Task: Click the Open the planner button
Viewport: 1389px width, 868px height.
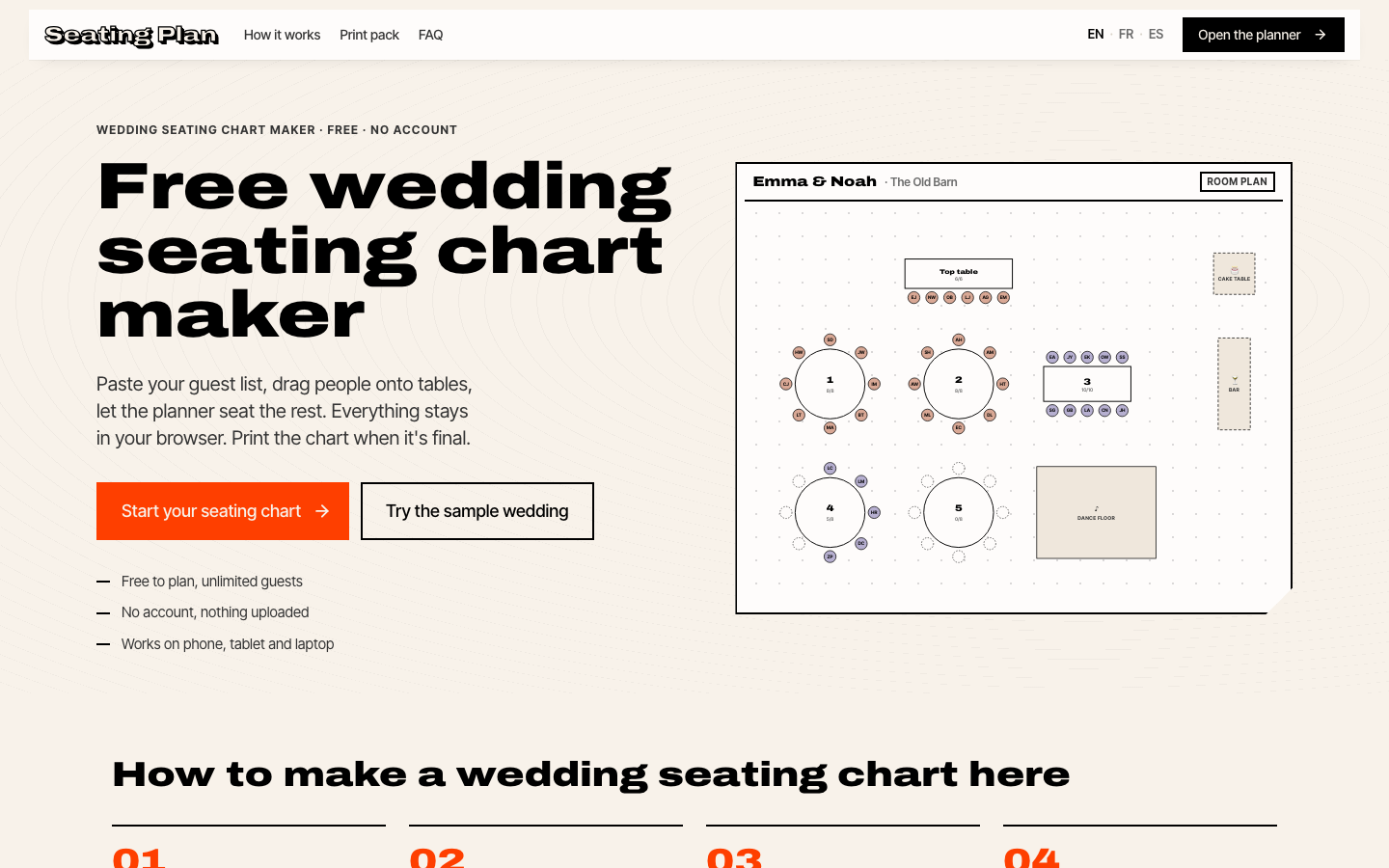Action: coord(1264,35)
